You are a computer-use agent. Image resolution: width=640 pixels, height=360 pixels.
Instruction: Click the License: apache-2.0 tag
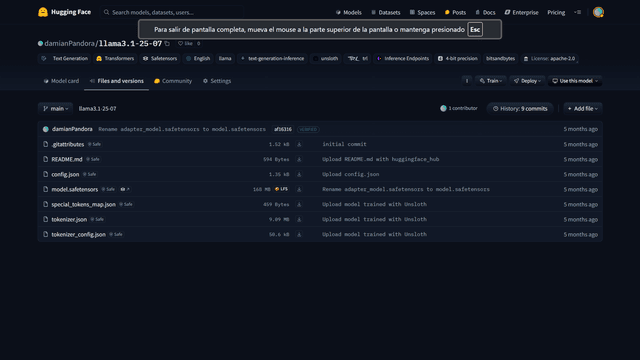point(549,58)
